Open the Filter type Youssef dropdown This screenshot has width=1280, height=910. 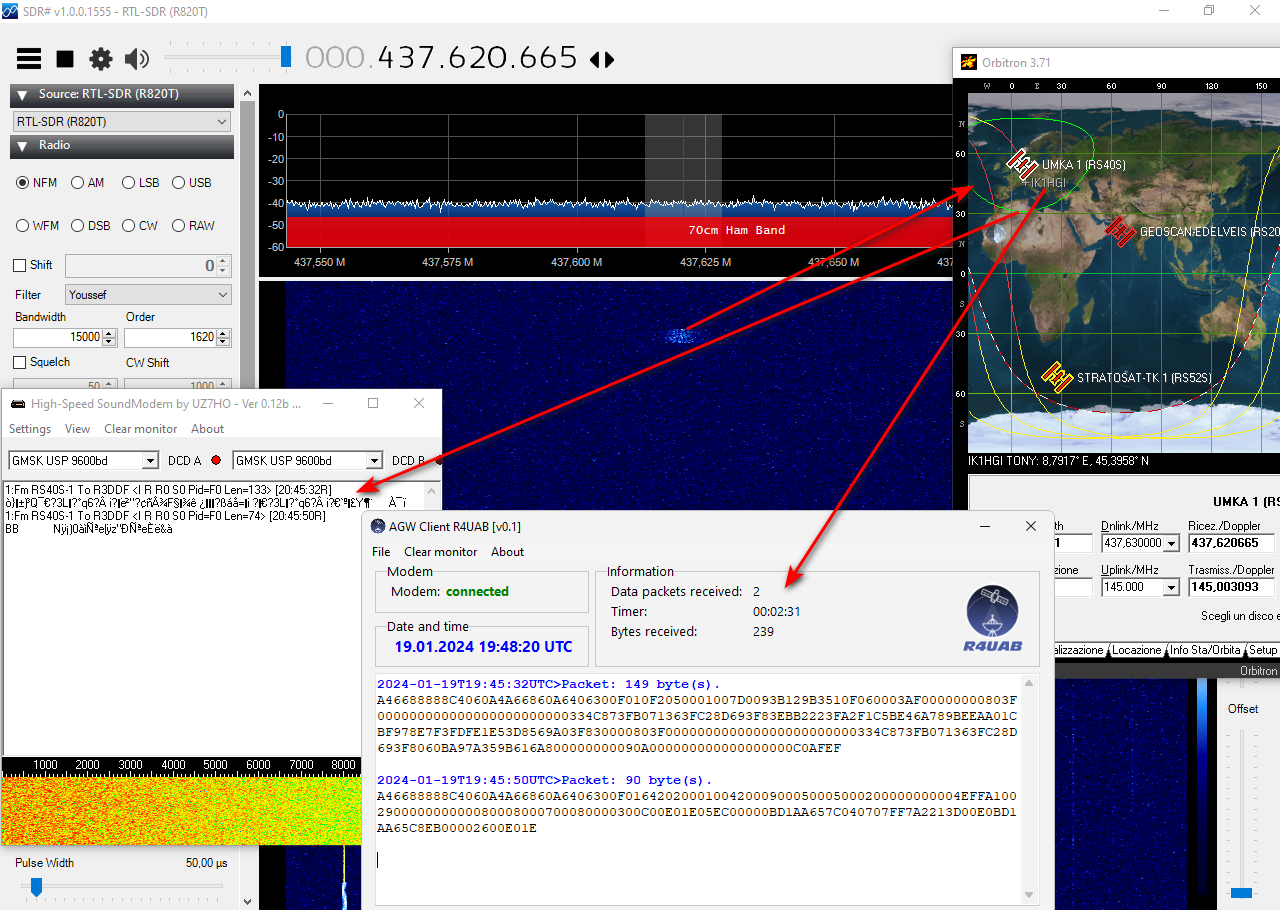pos(148,295)
